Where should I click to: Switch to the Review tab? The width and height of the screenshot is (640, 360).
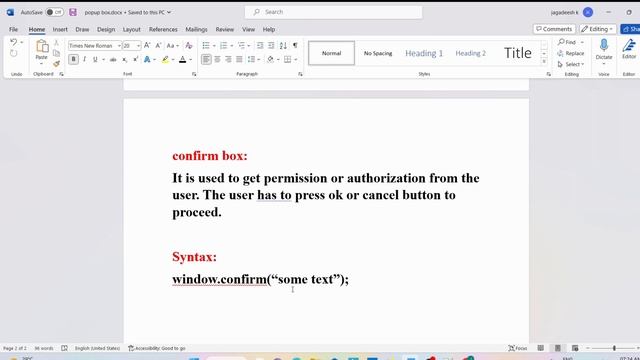(x=224, y=29)
